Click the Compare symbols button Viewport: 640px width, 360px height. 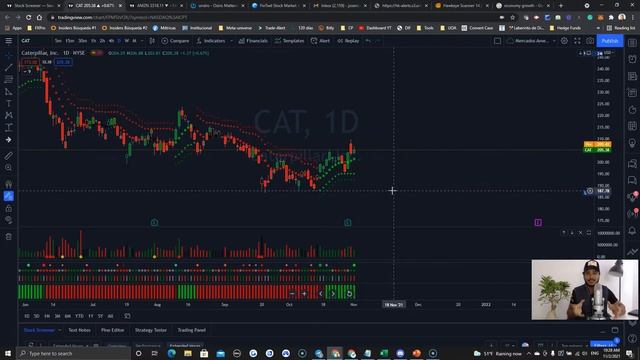[175, 41]
